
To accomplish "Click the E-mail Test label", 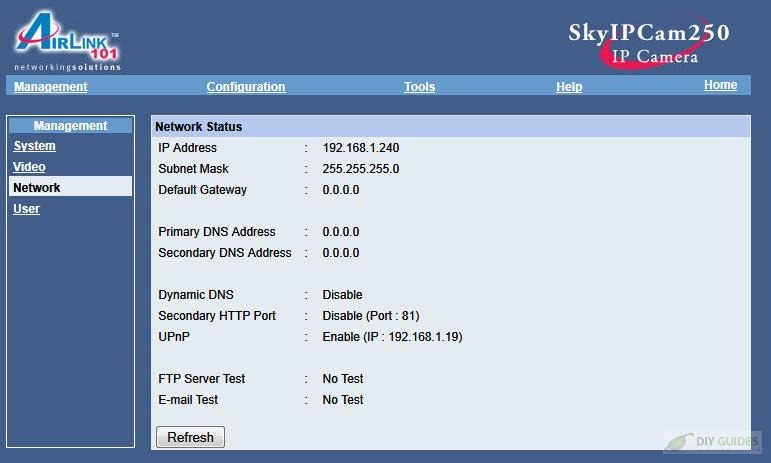I will (188, 400).
